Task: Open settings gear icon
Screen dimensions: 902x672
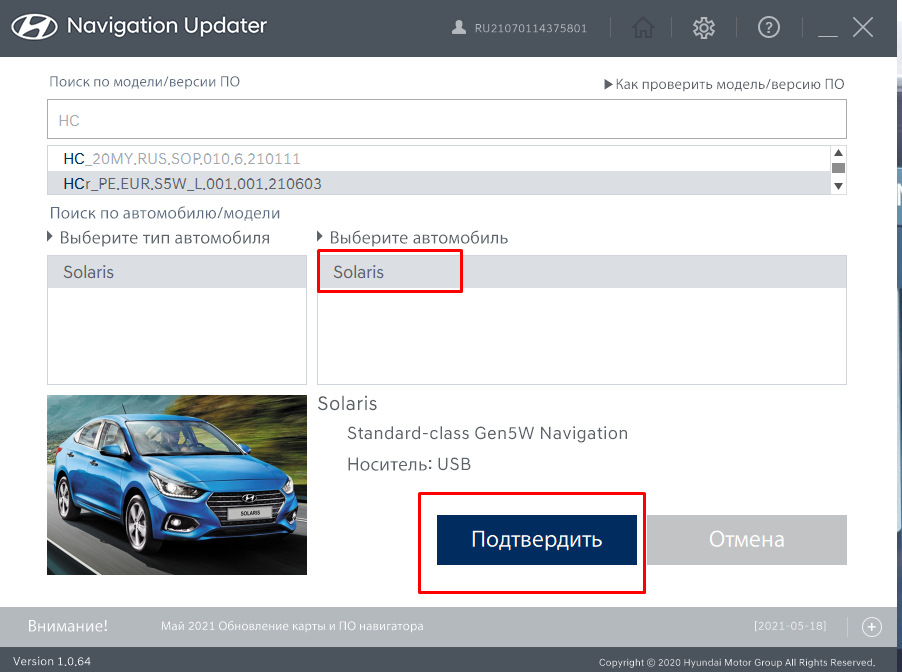Action: 704,27
